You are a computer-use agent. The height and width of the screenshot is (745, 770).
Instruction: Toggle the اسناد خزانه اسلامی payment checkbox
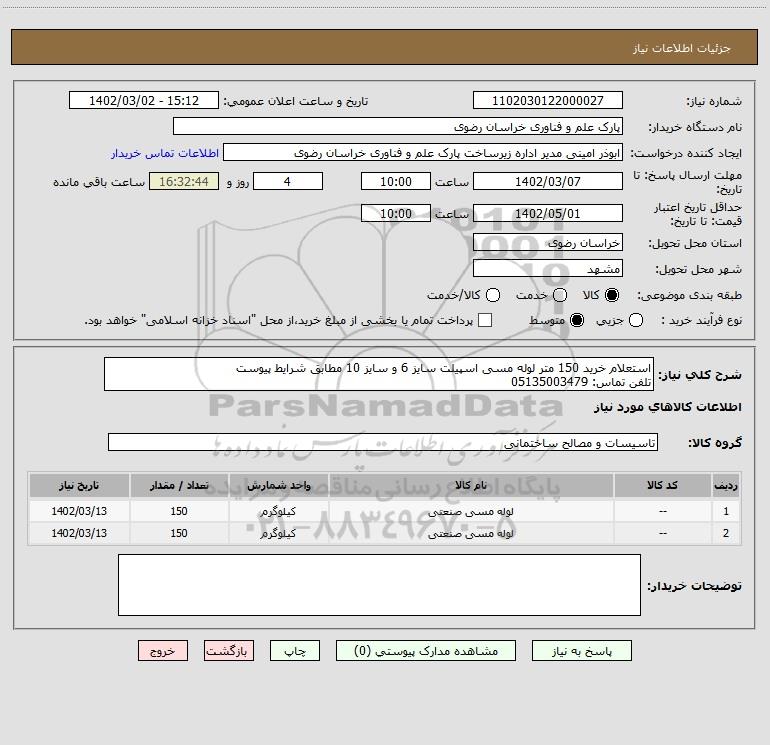[485, 320]
